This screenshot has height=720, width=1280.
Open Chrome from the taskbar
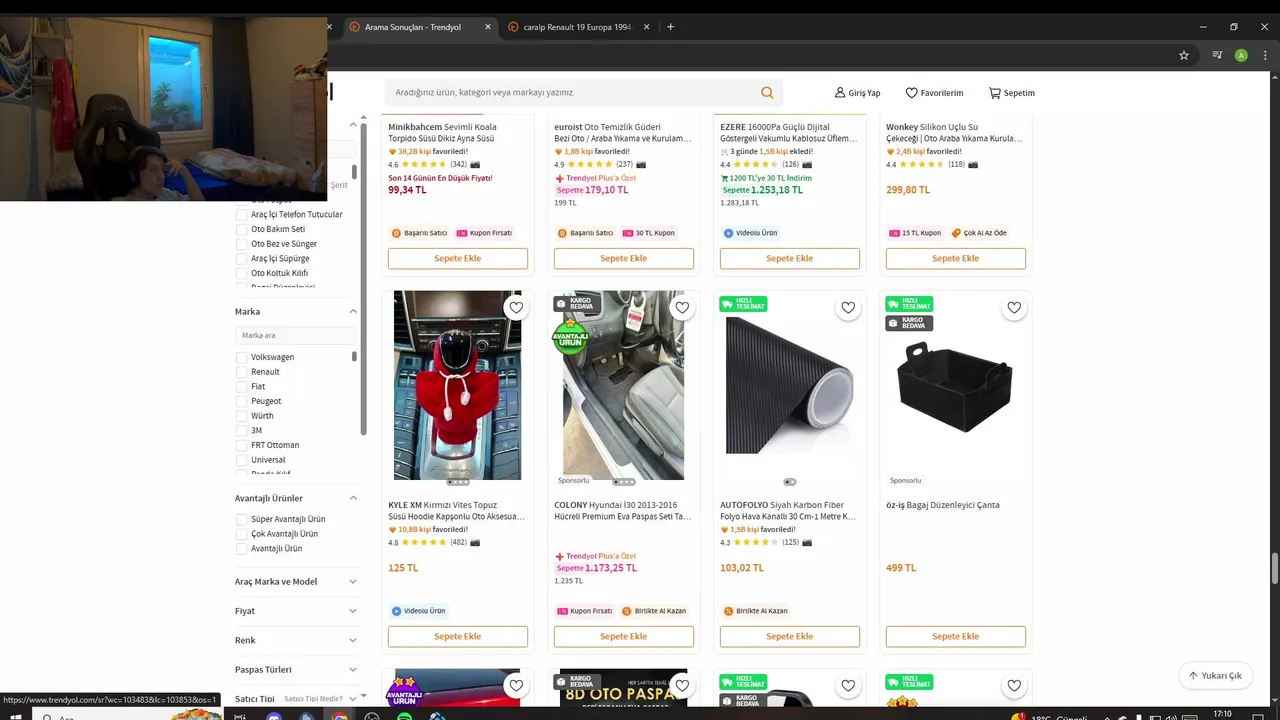tap(340, 716)
